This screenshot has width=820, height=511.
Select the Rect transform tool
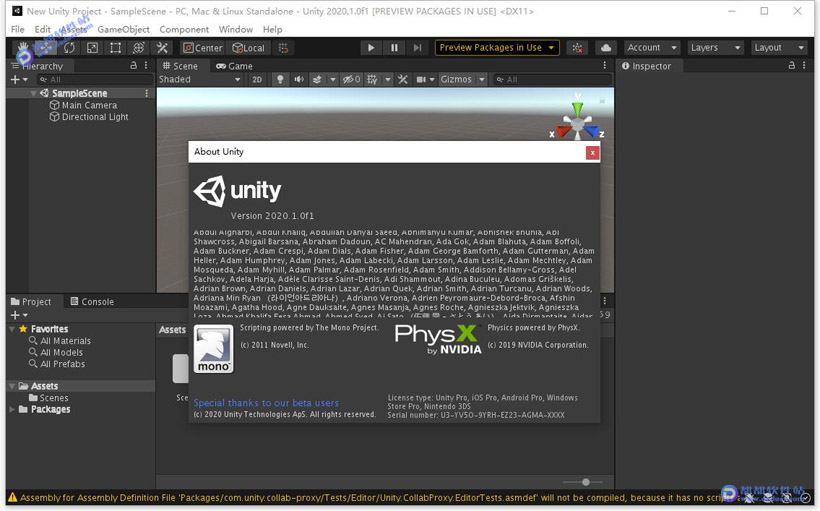coord(115,48)
